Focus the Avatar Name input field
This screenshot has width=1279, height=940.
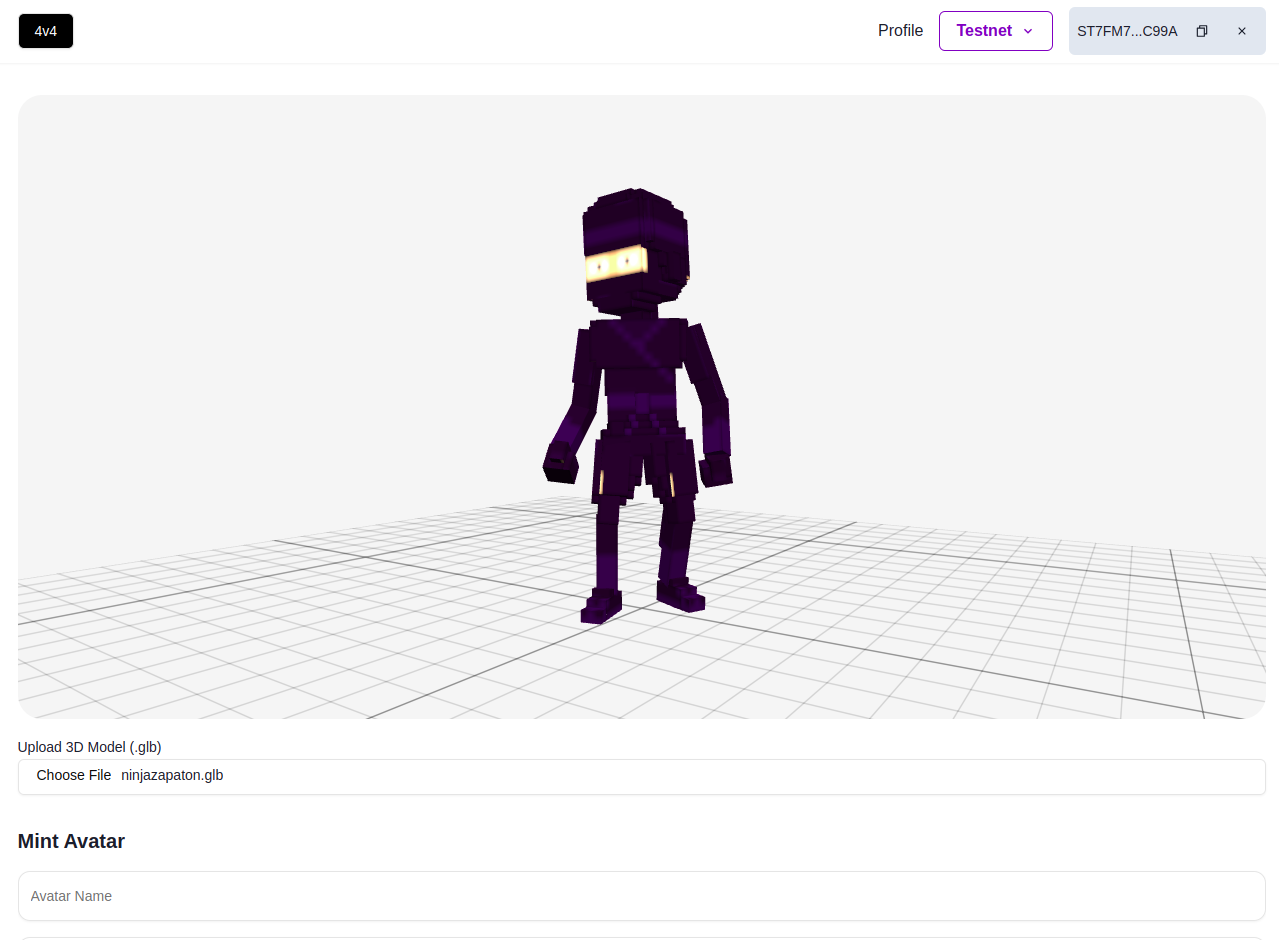coord(642,896)
